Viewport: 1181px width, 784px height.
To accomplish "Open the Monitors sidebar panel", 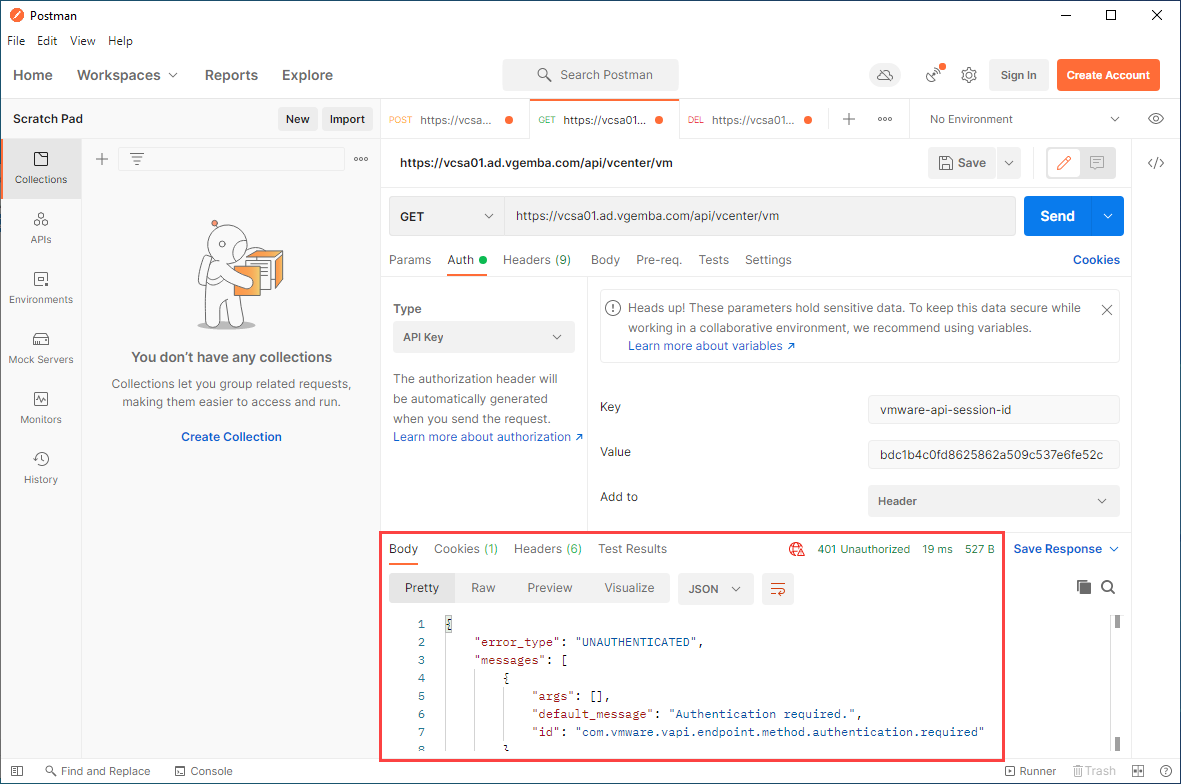I will [x=41, y=408].
